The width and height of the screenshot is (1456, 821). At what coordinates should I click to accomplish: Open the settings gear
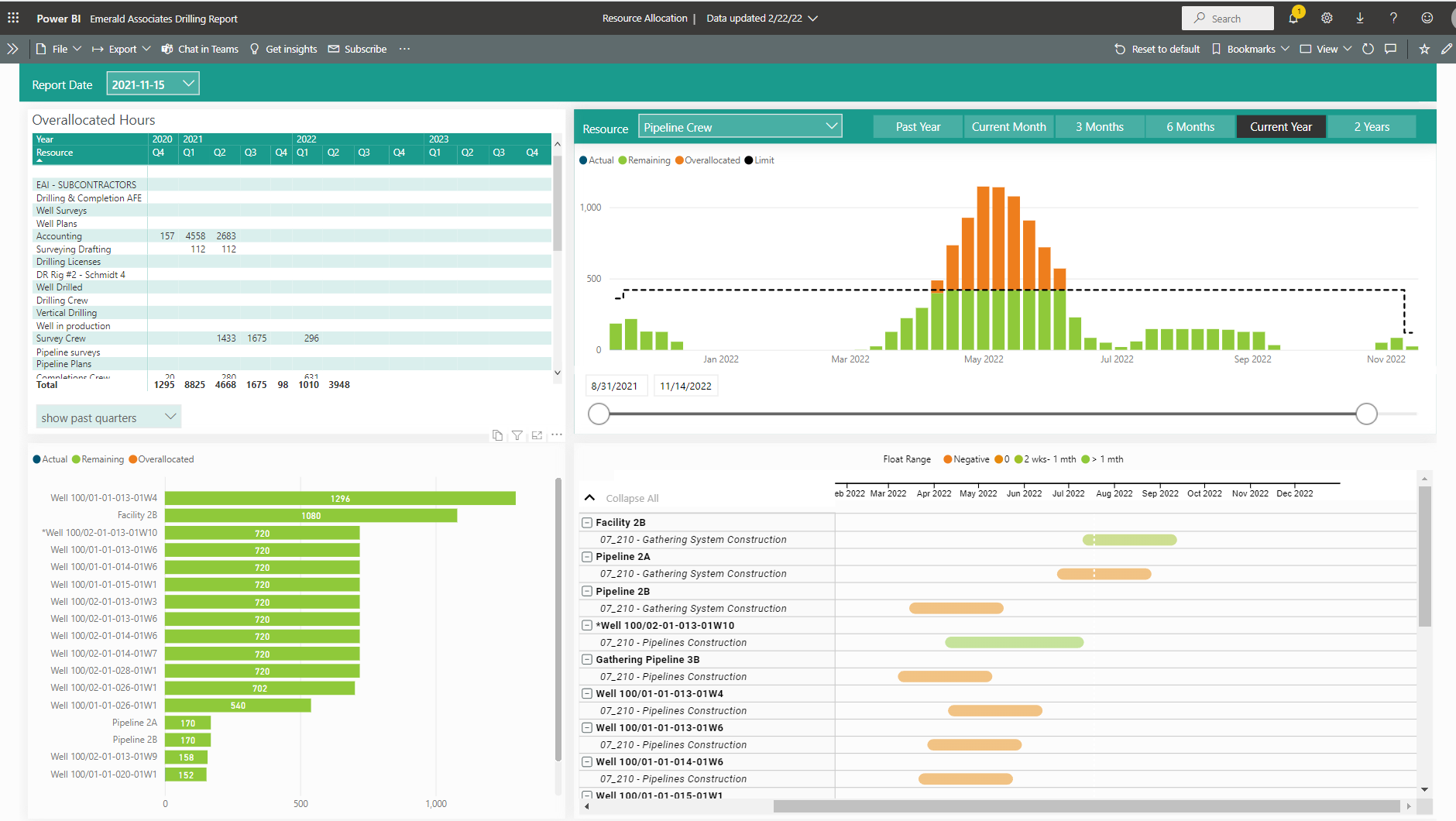[x=1327, y=18]
